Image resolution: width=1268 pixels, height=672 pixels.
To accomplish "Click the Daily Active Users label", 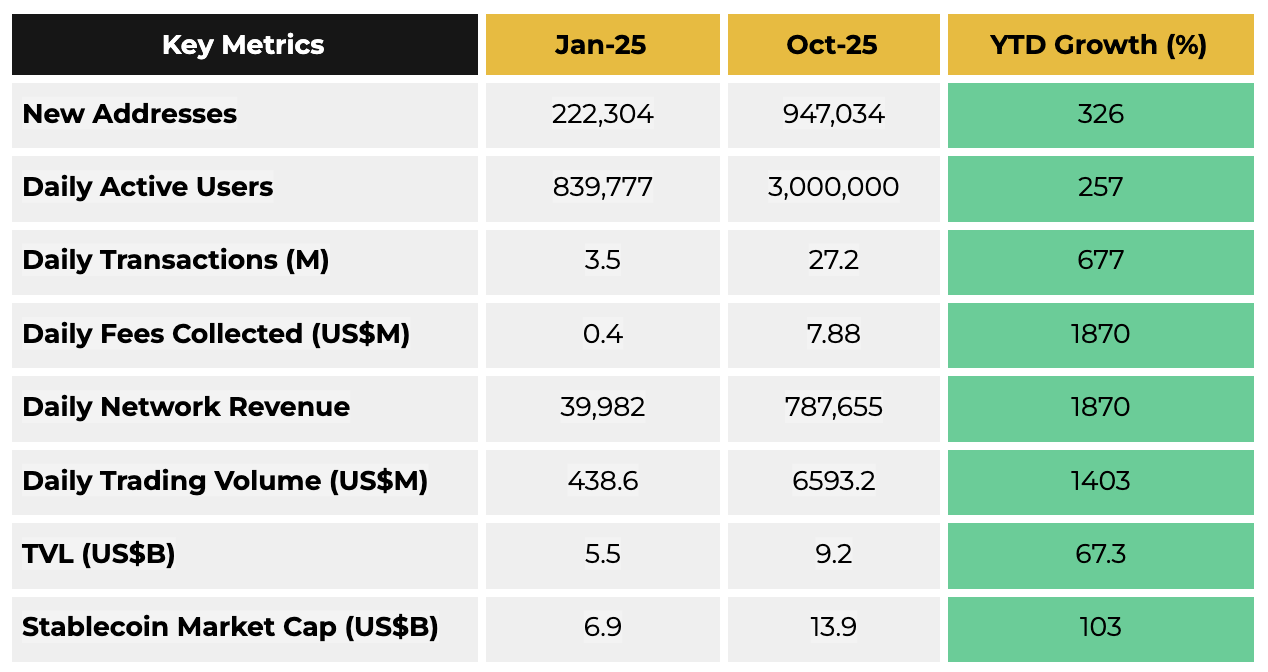I will click(x=148, y=187).
